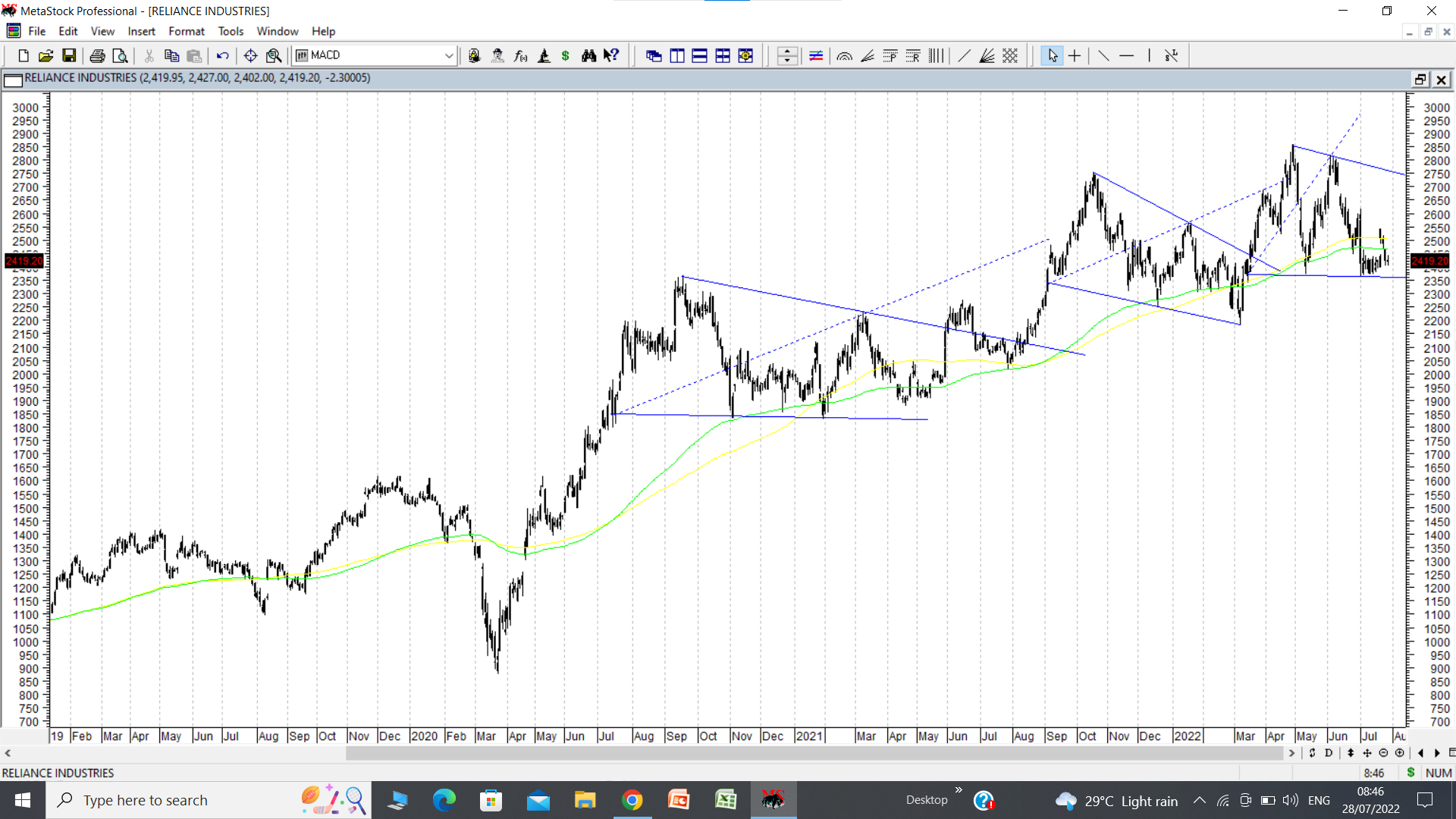Open the Tools menu
Screen dimensions: 1456x819
coord(230,31)
